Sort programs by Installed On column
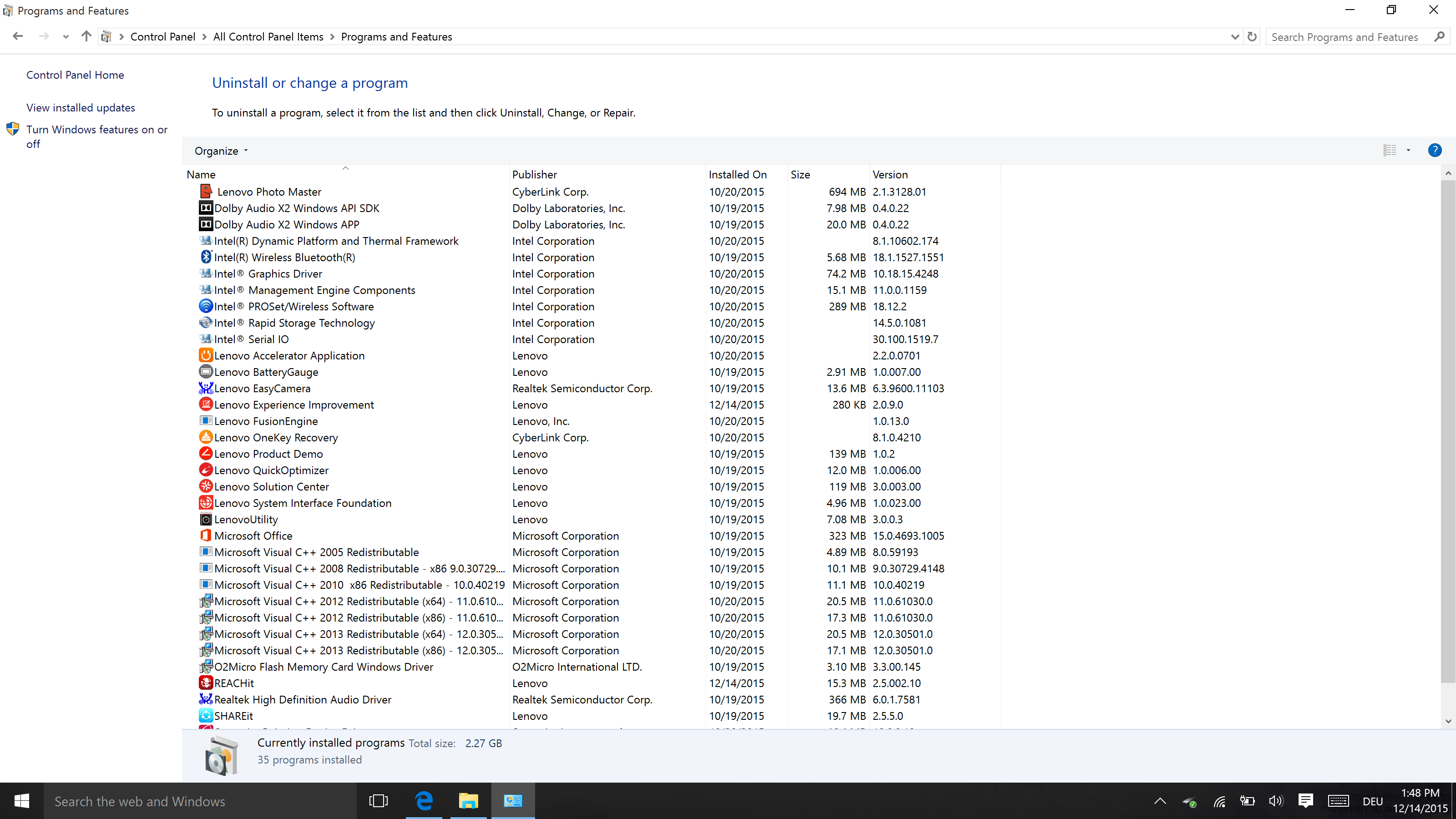Image resolution: width=1456 pixels, height=819 pixels. tap(737, 175)
